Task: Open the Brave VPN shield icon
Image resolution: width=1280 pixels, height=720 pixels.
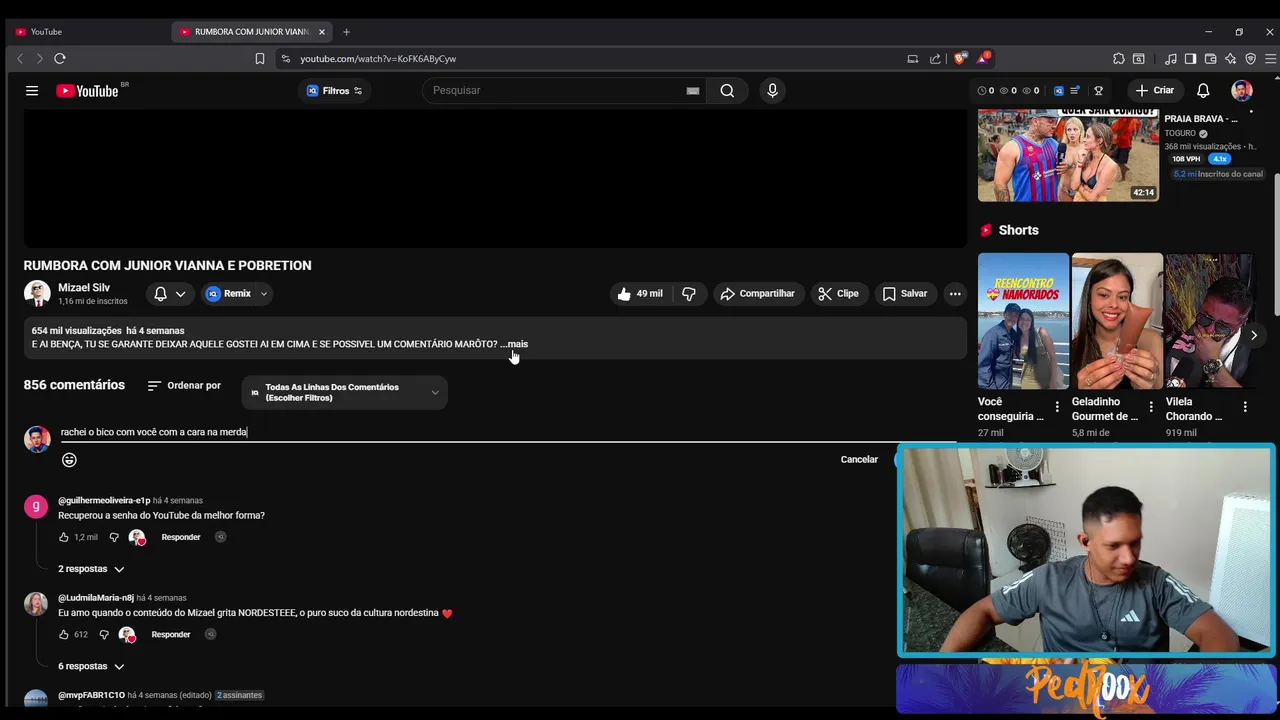Action: [x=1250, y=59]
